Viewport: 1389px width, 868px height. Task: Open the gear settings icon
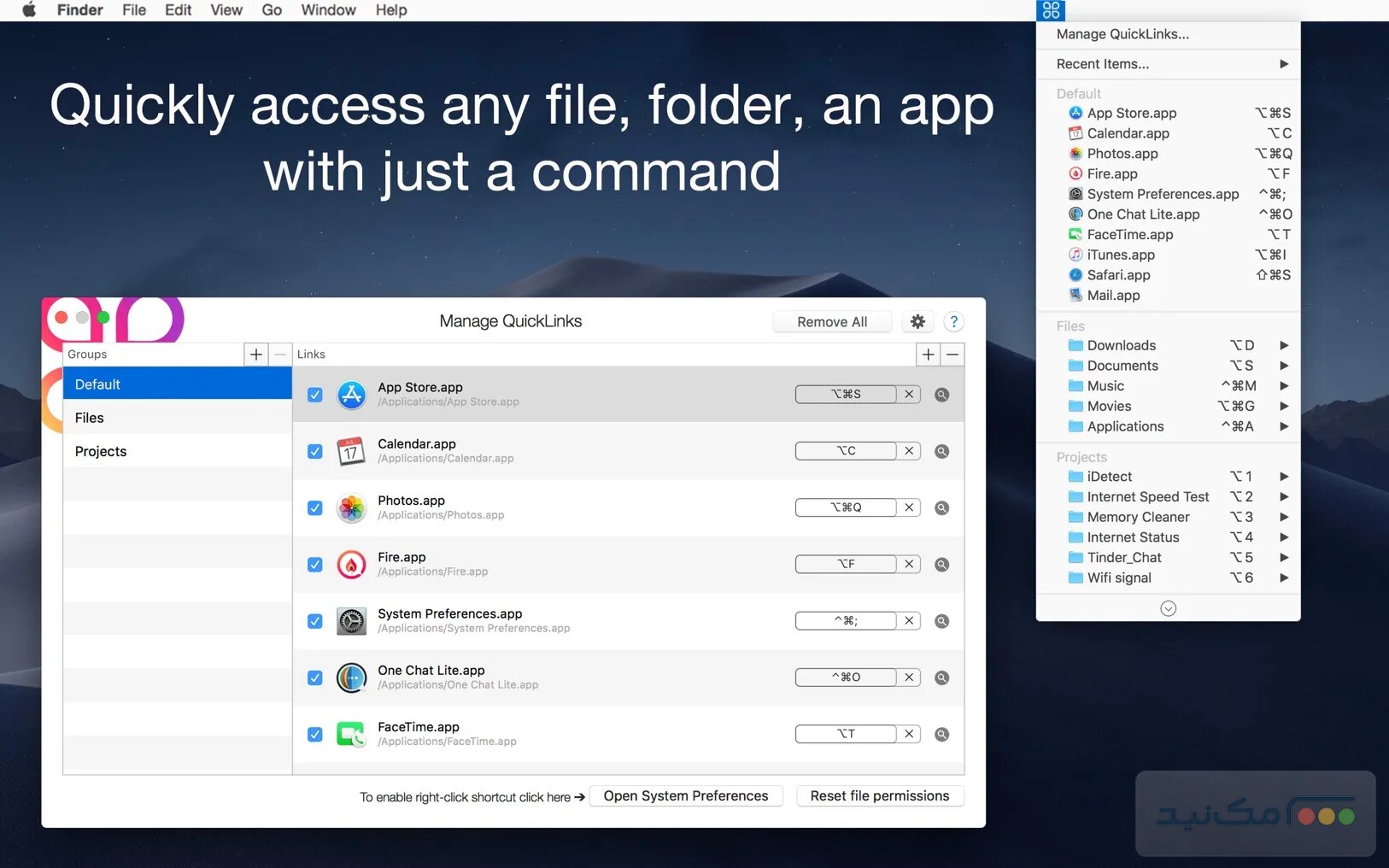pyautogui.click(x=917, y=321)
